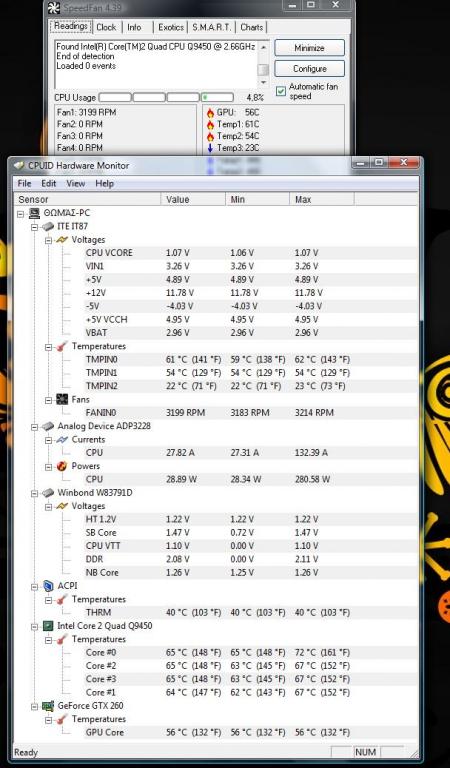Screen dimensions: 450x768
Task: Click the Min column header
Action: click(x=257, y=199)
